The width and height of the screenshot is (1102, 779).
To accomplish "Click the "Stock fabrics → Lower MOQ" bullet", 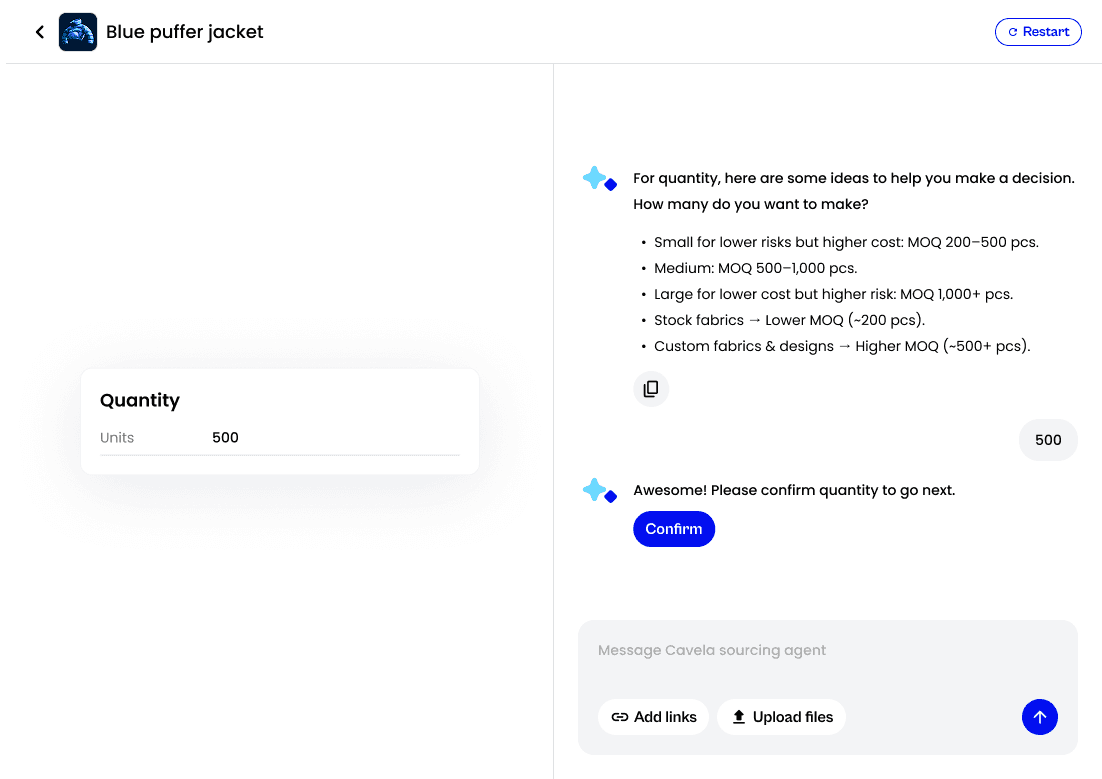I will [x=789, y=320].
